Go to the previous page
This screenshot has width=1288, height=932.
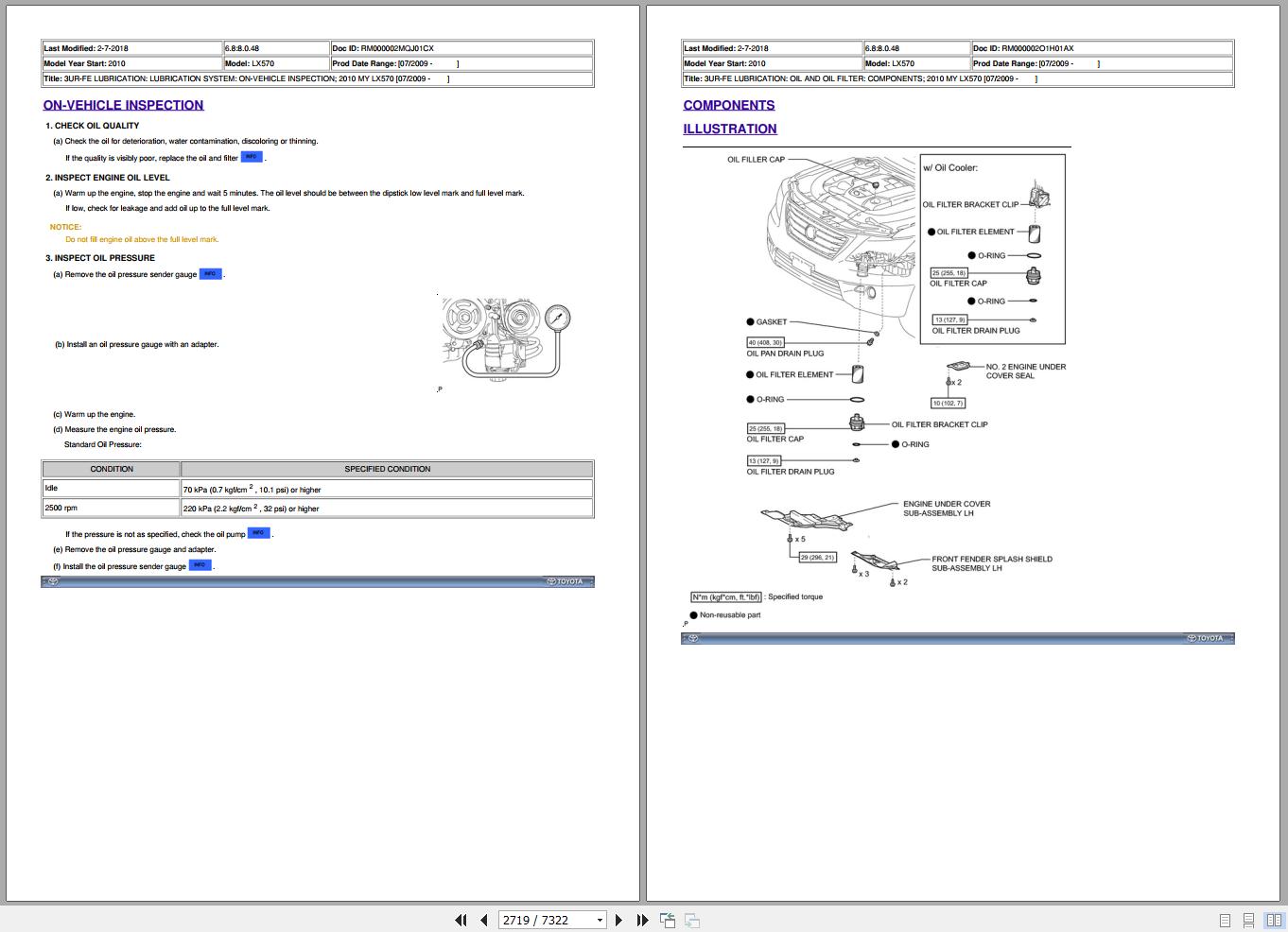(x=483, y=920)
